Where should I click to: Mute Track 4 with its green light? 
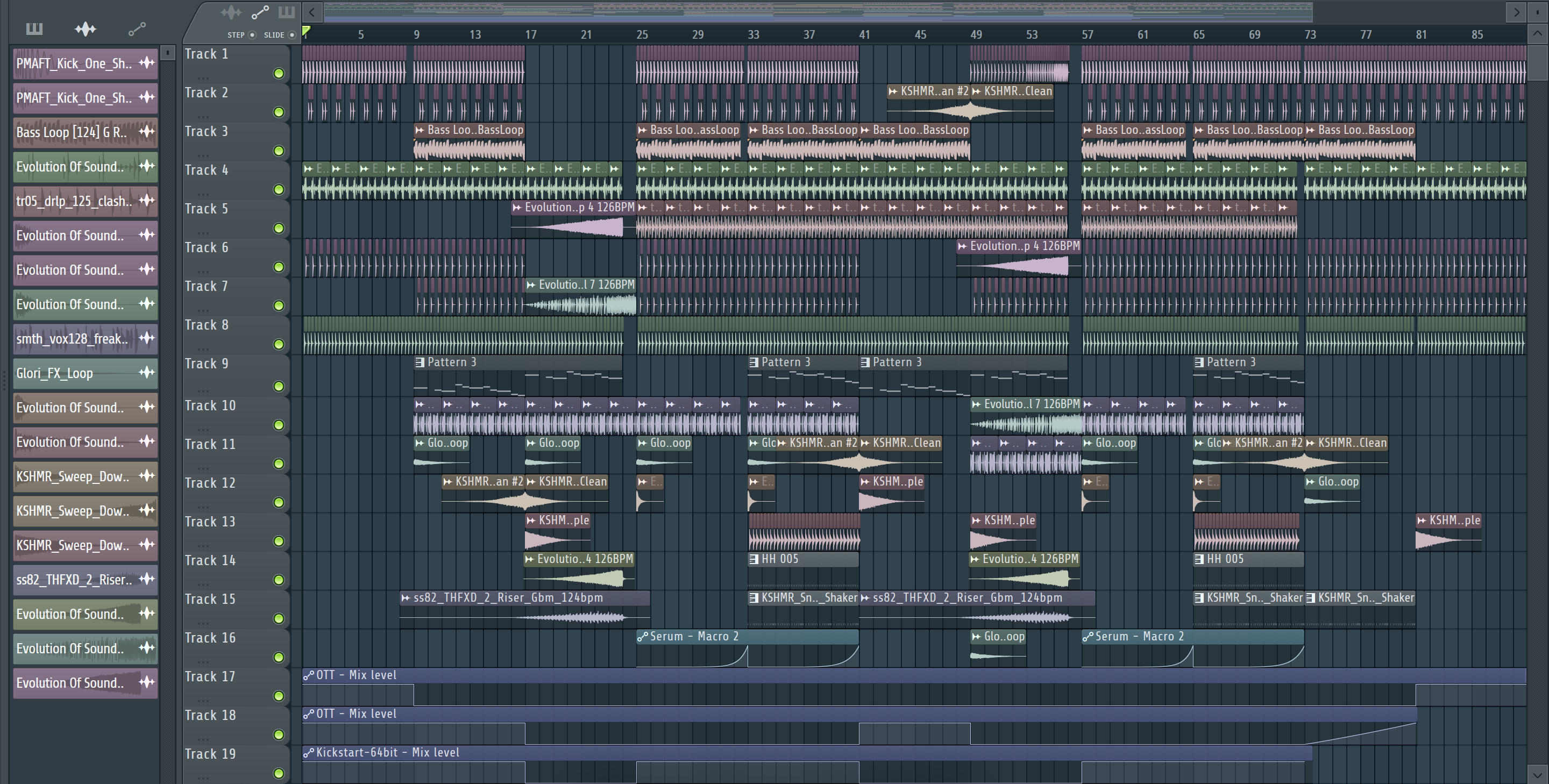(279, 189)
